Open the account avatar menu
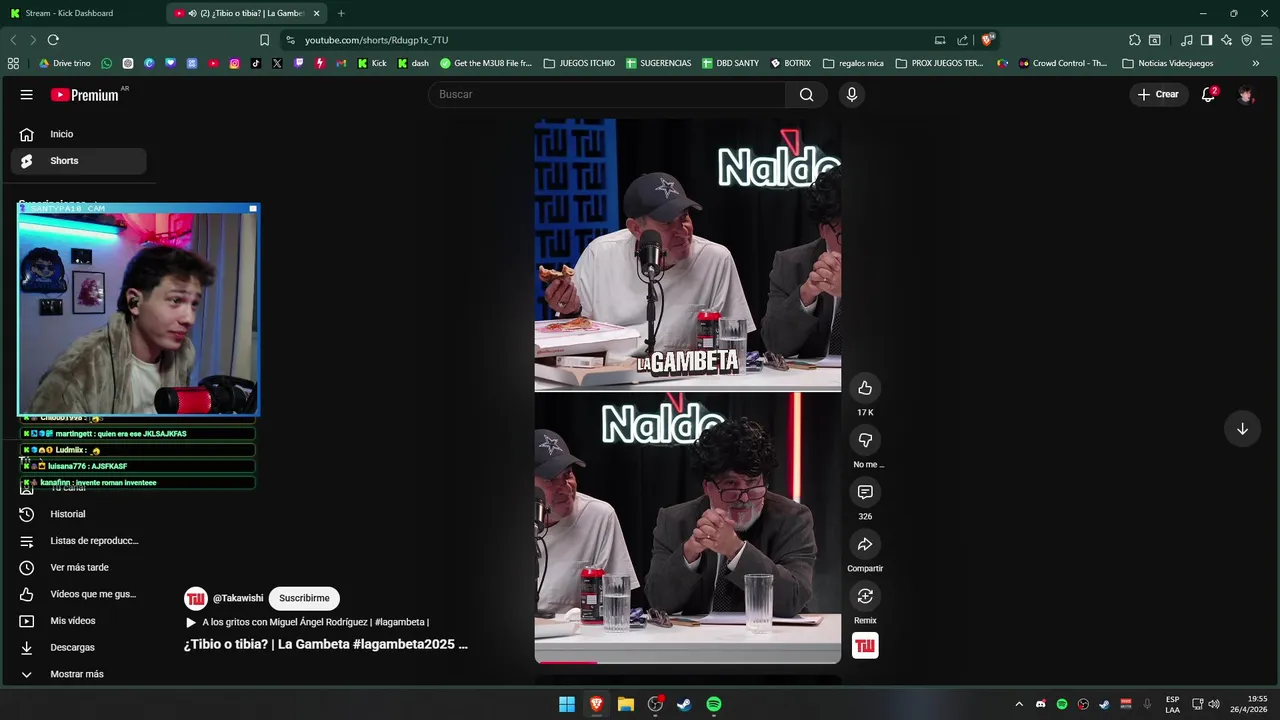Image resolution: width=1280 pixels, height=720 pixels. point(1245,94)
